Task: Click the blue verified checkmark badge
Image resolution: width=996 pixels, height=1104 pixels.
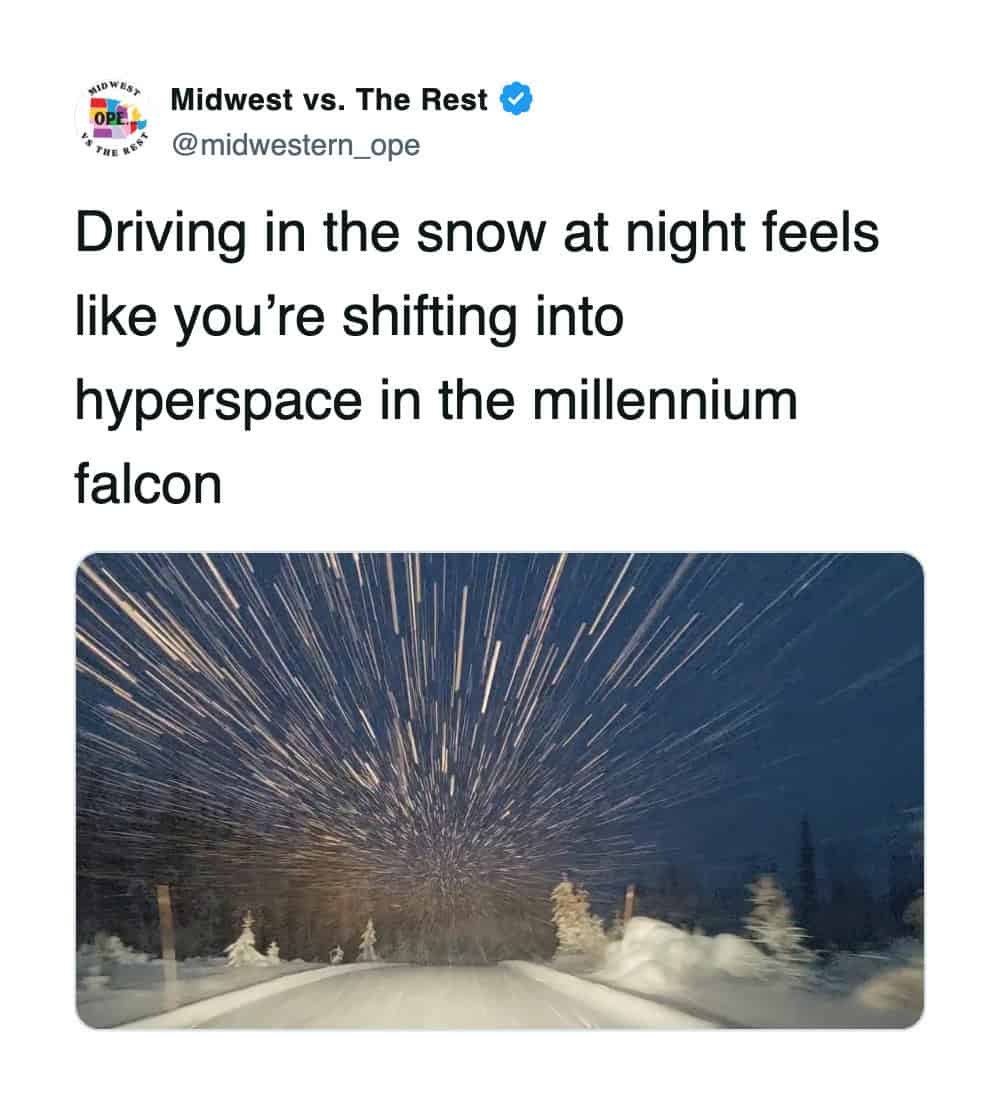Action: (x=517, y=99)
